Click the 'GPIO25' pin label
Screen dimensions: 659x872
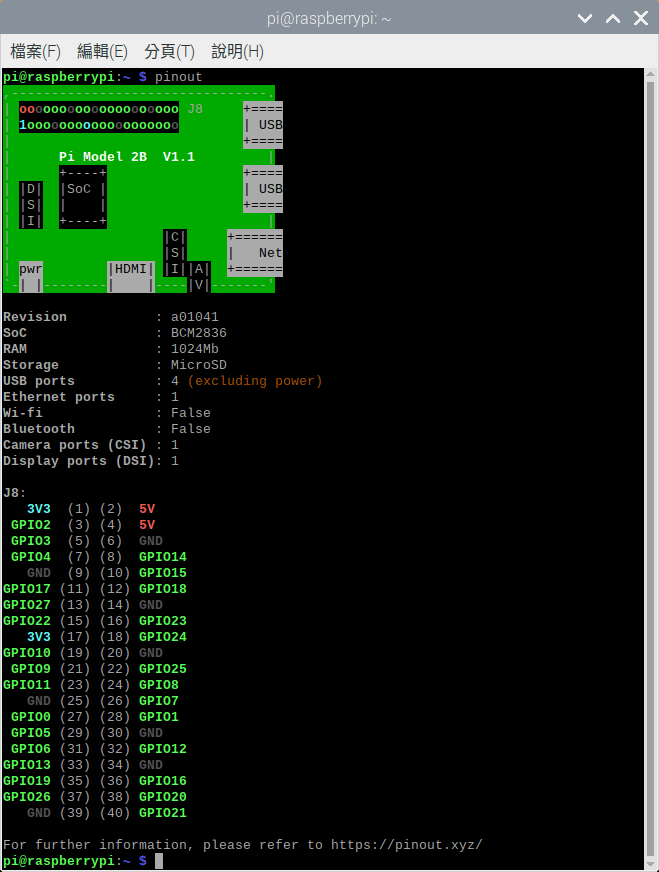(163, 669)
